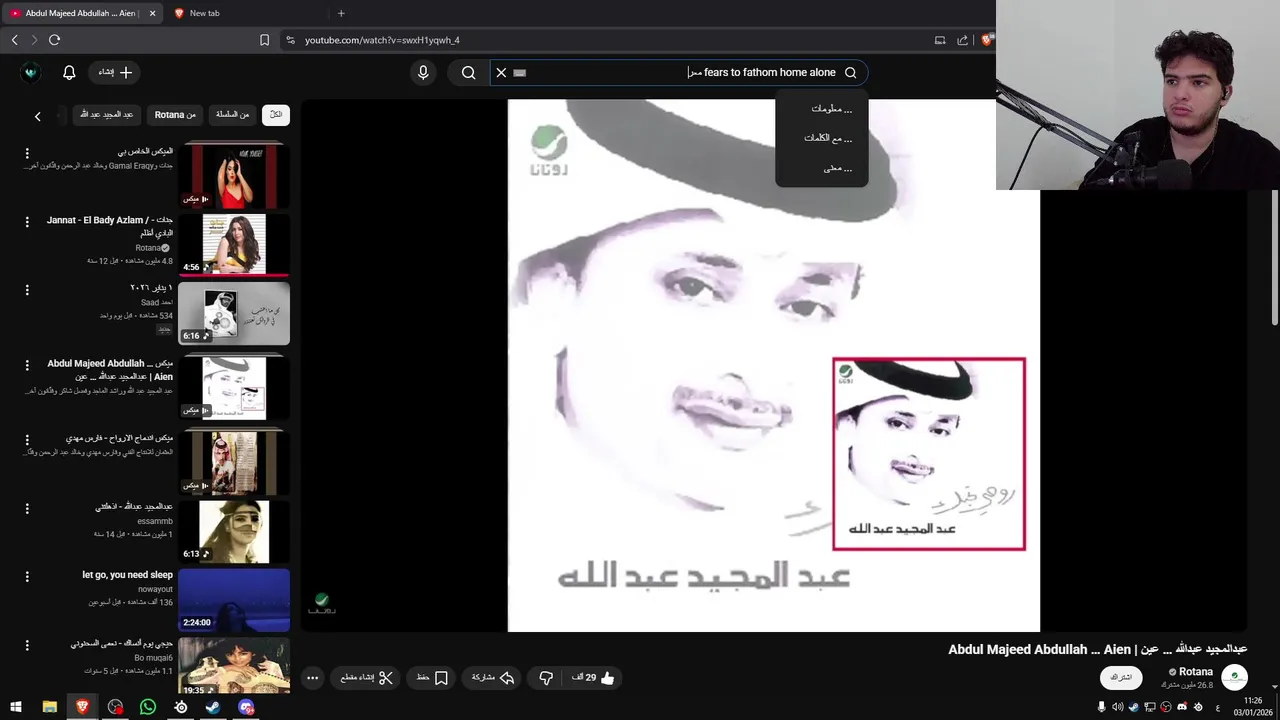
Task: Open options for the انهكتني video by essammb
Action: pyautogui.click(x=27, y=508)
